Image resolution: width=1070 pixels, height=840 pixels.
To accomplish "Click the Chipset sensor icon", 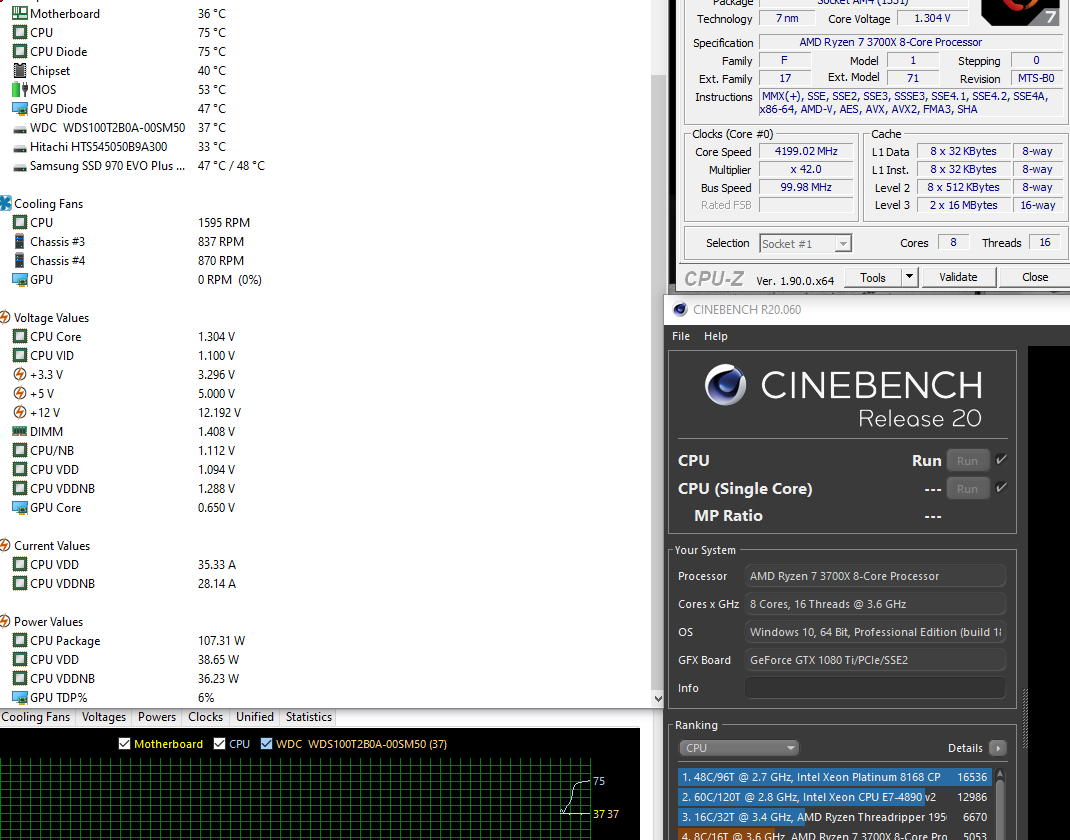I will tap(20, 71).
